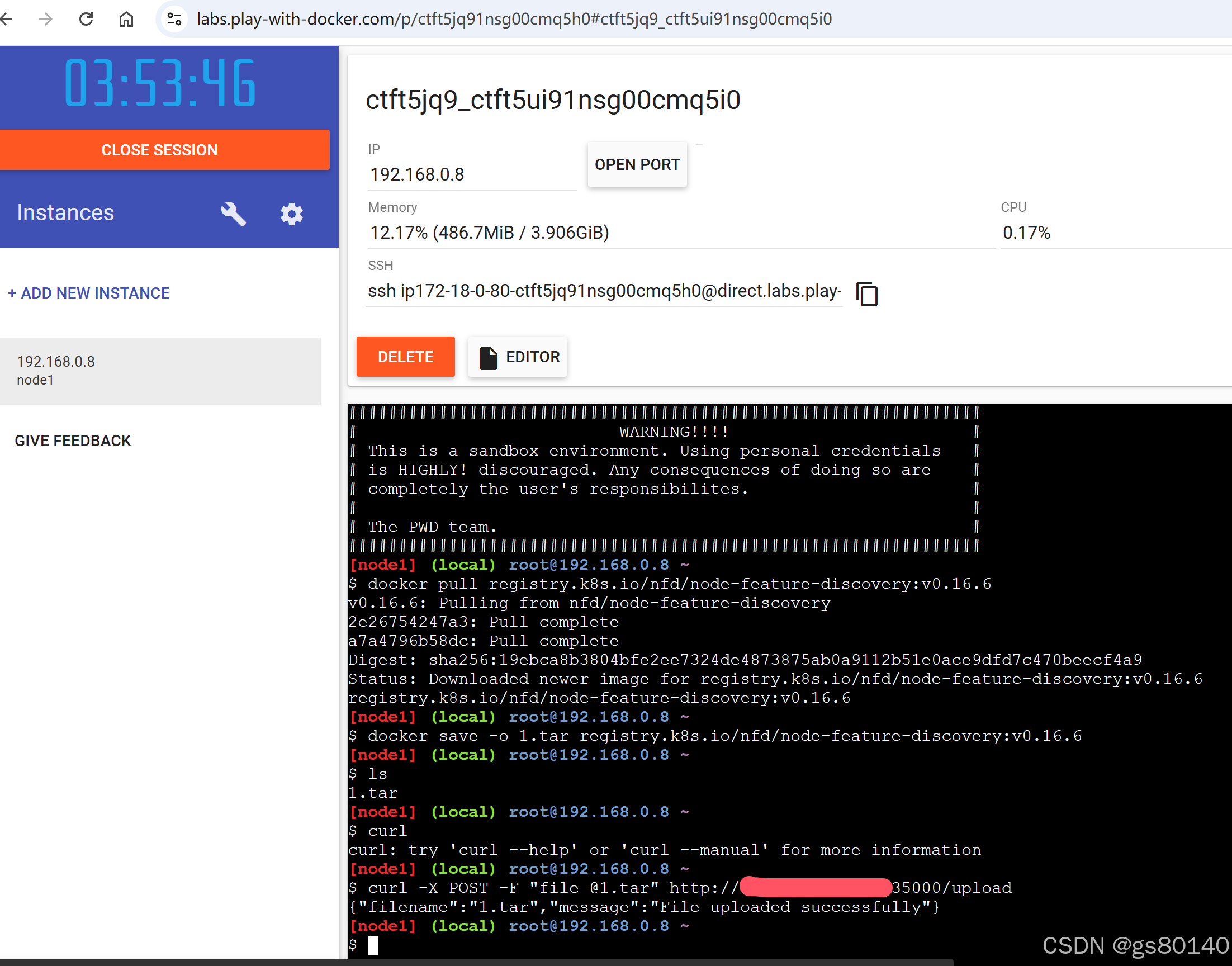The height and width of the screenshot is (966, 1232).
Task: Click the session countdown timer
Action: (x=160, y=84)
